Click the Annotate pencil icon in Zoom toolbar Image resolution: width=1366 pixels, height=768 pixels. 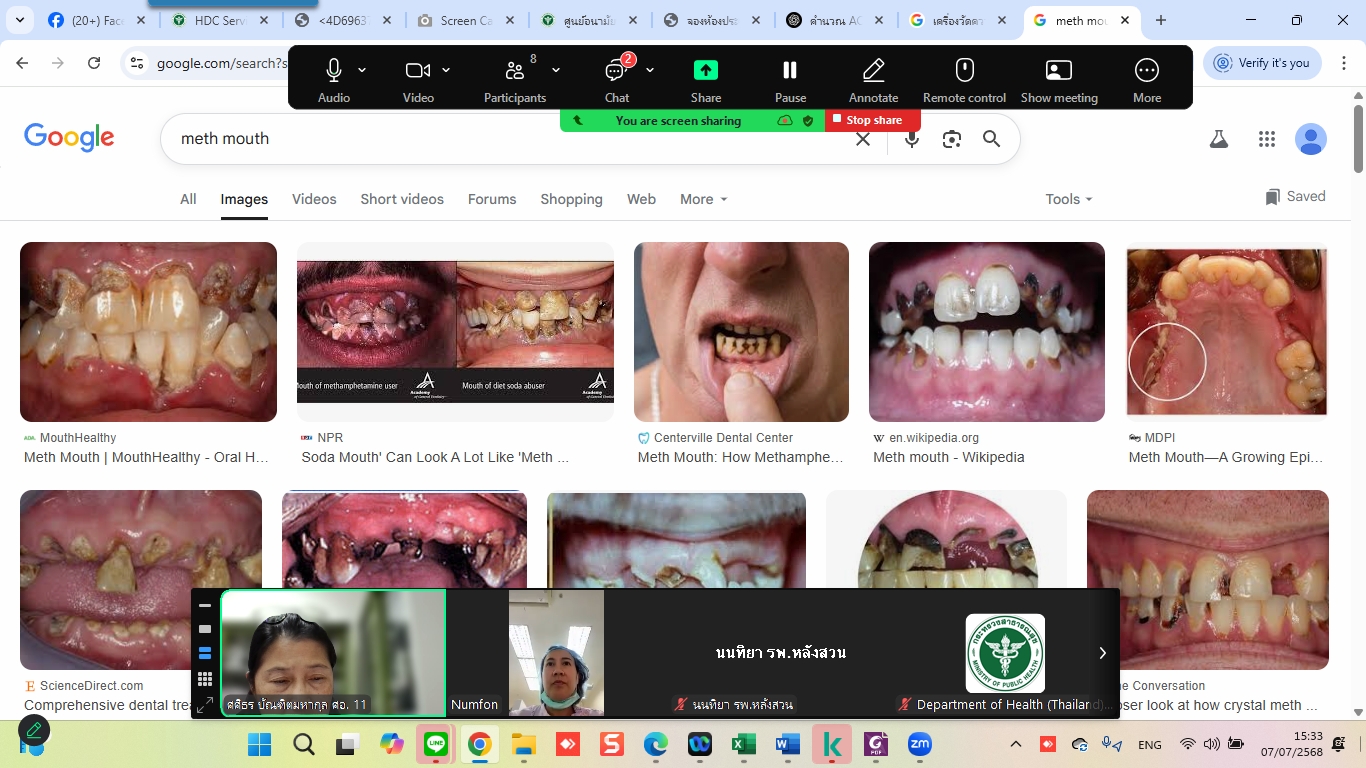point(873,71)
